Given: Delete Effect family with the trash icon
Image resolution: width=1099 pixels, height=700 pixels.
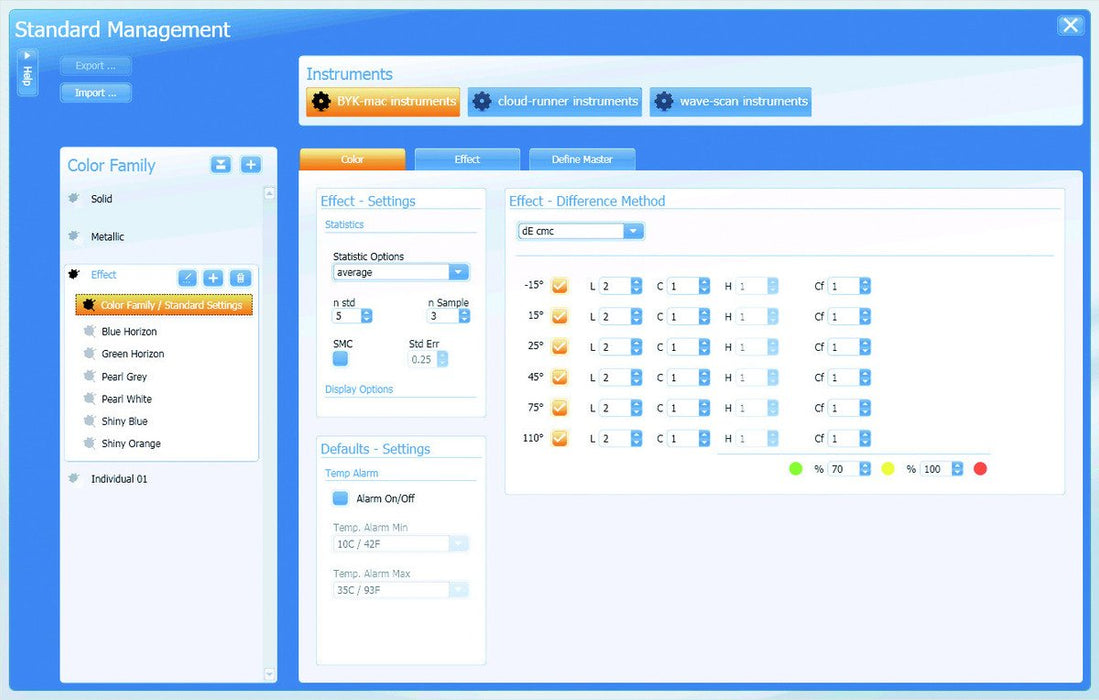Looking at the screenshot, I should coord(240,278).
